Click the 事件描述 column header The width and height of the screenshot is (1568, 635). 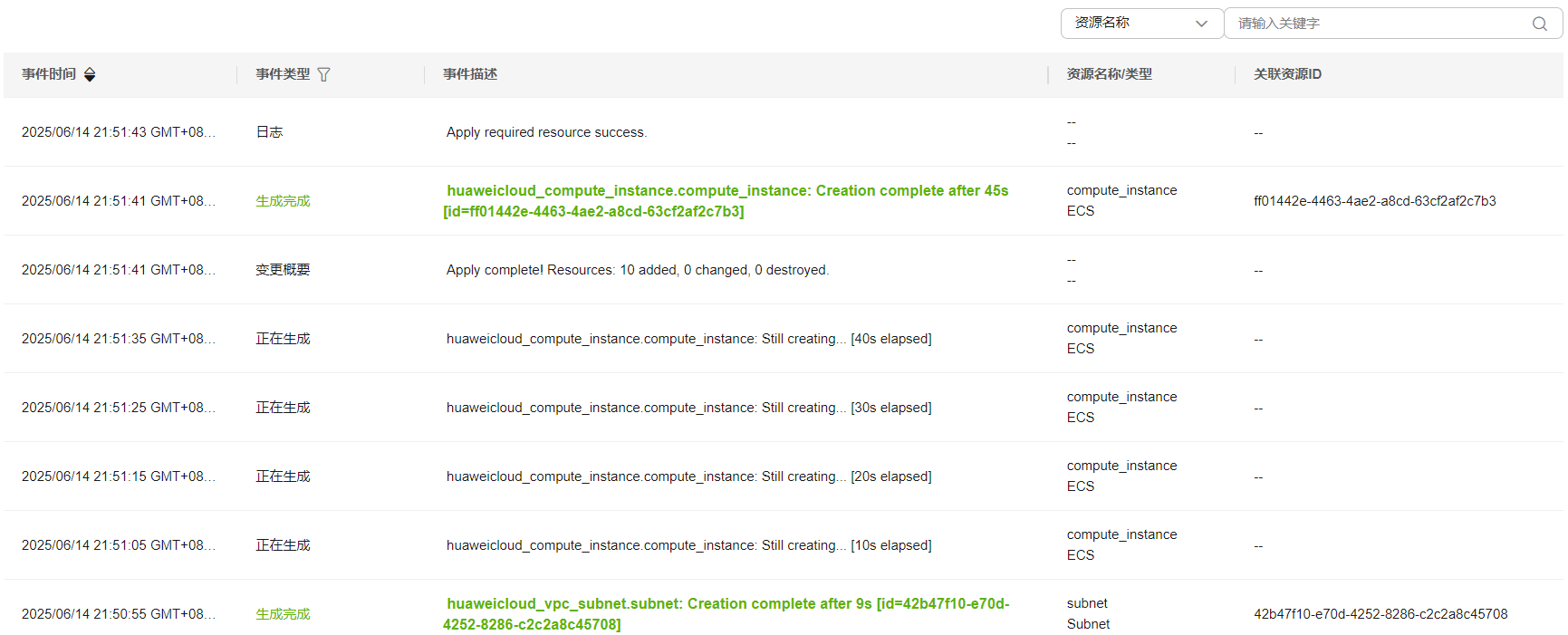470,74
